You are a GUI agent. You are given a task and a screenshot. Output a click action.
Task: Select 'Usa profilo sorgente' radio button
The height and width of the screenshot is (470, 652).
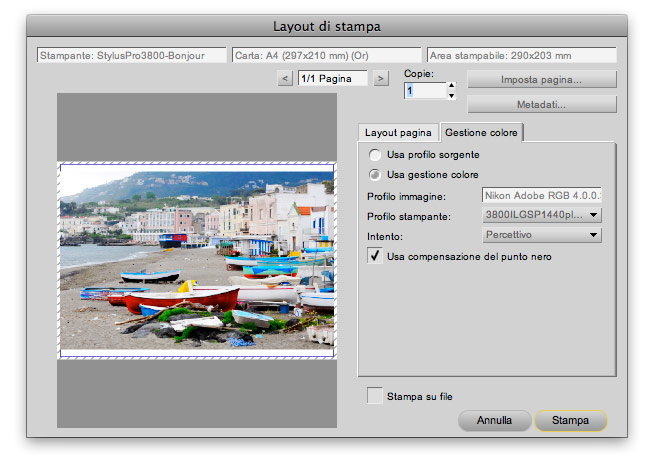point(375,155)
